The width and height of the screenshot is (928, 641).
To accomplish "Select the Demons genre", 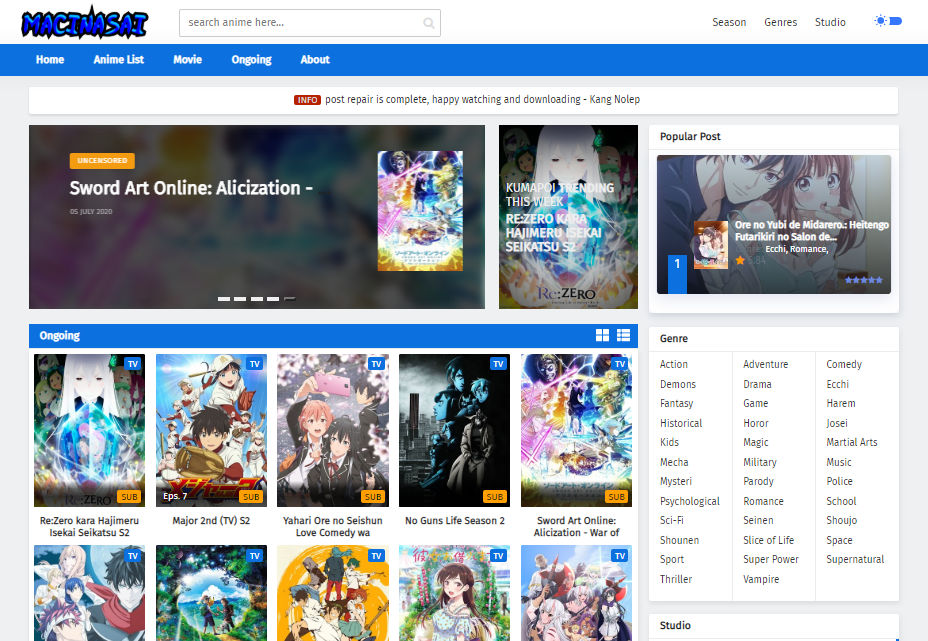I will coord(678,384).
